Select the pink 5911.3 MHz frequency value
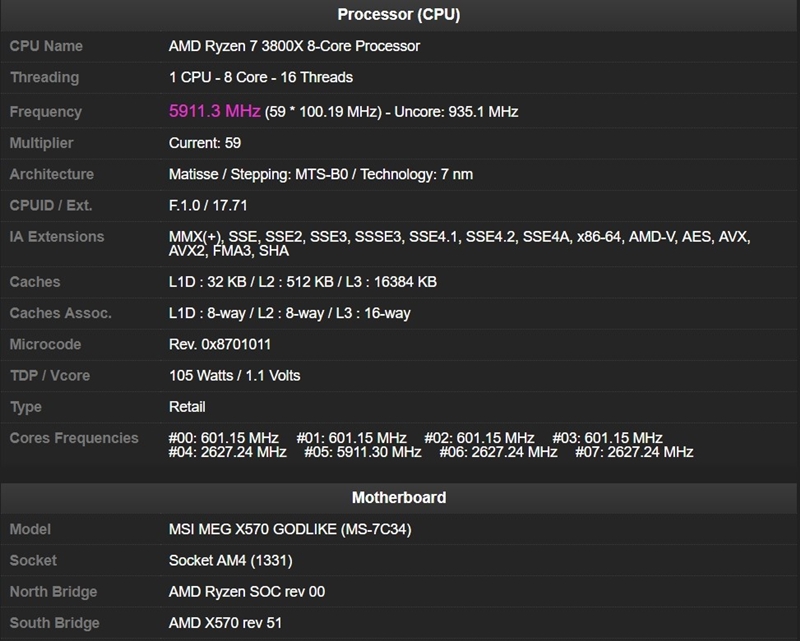This screenshot has height=641, width=800. (x=214, y=111)
